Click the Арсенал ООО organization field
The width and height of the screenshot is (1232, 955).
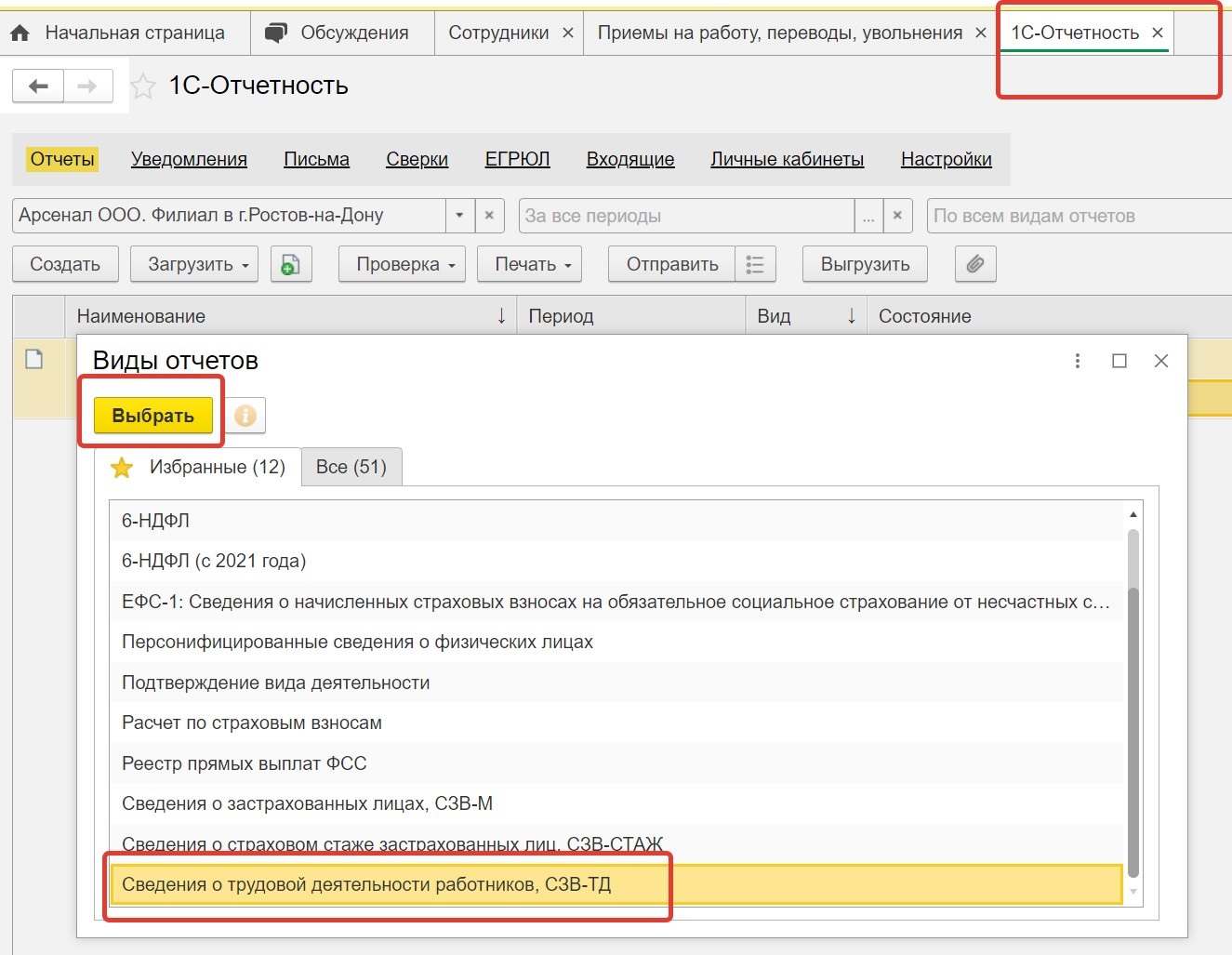click(x=229, y=216)
